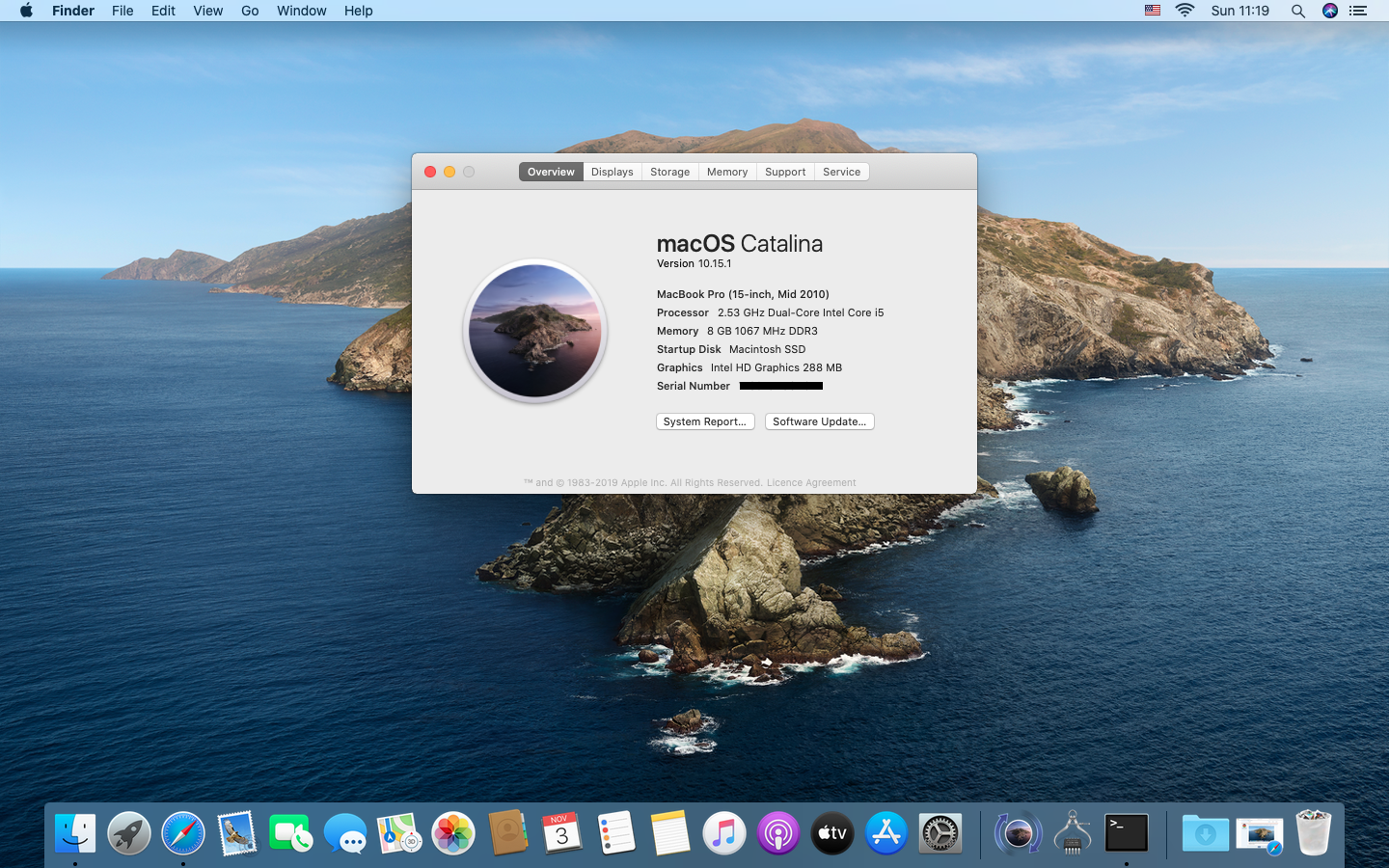Click the macOS Catalina island logo image
The image size is (1389, 868).
(535, 331)
